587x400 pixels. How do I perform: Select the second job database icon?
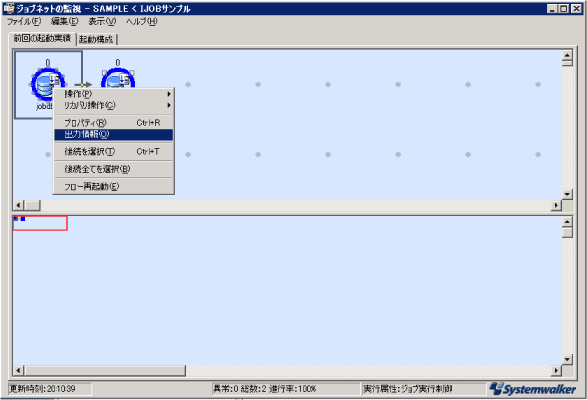click(x=118, y=79)
